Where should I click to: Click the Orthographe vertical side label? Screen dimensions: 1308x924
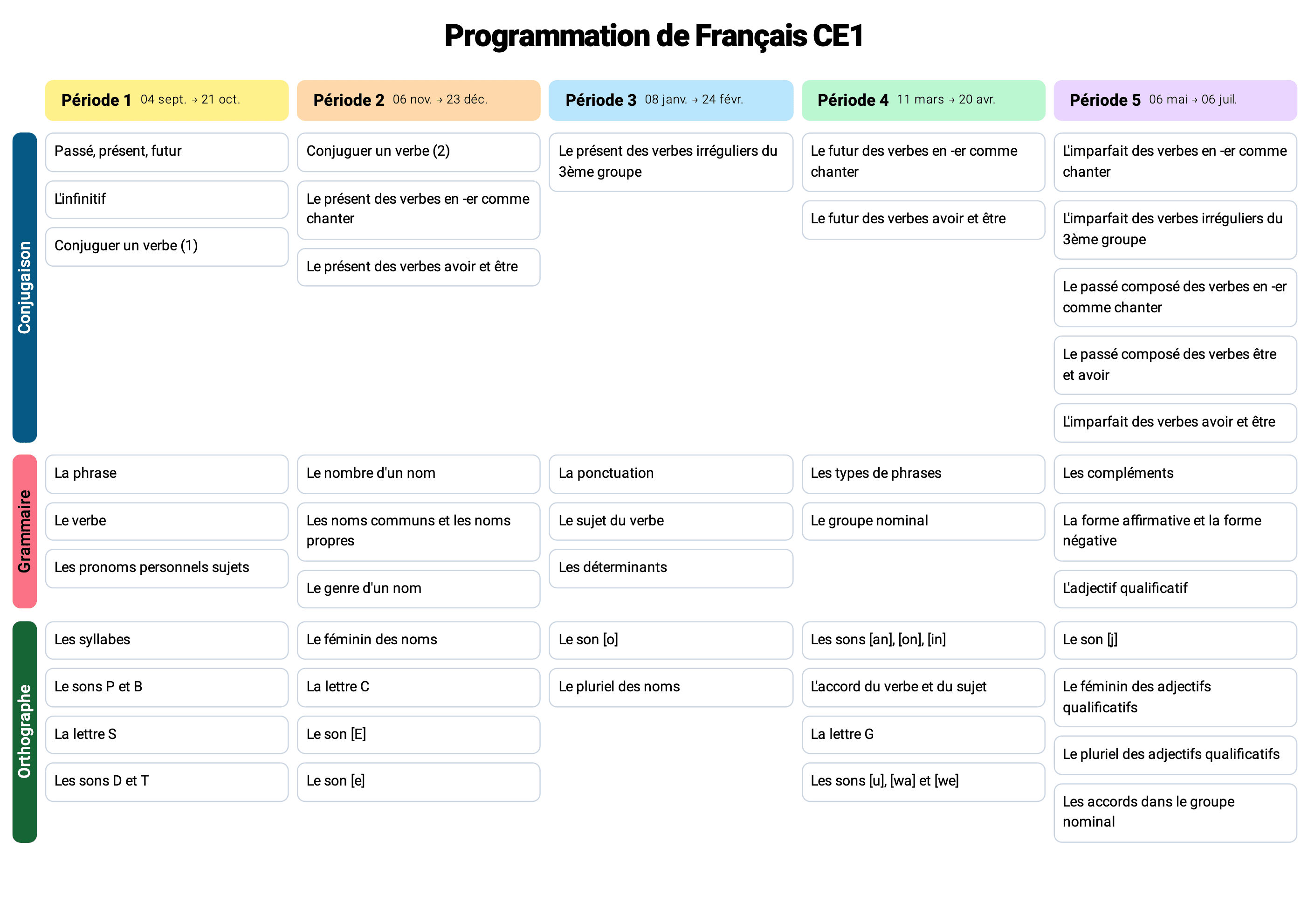click(x=25, y=731)
